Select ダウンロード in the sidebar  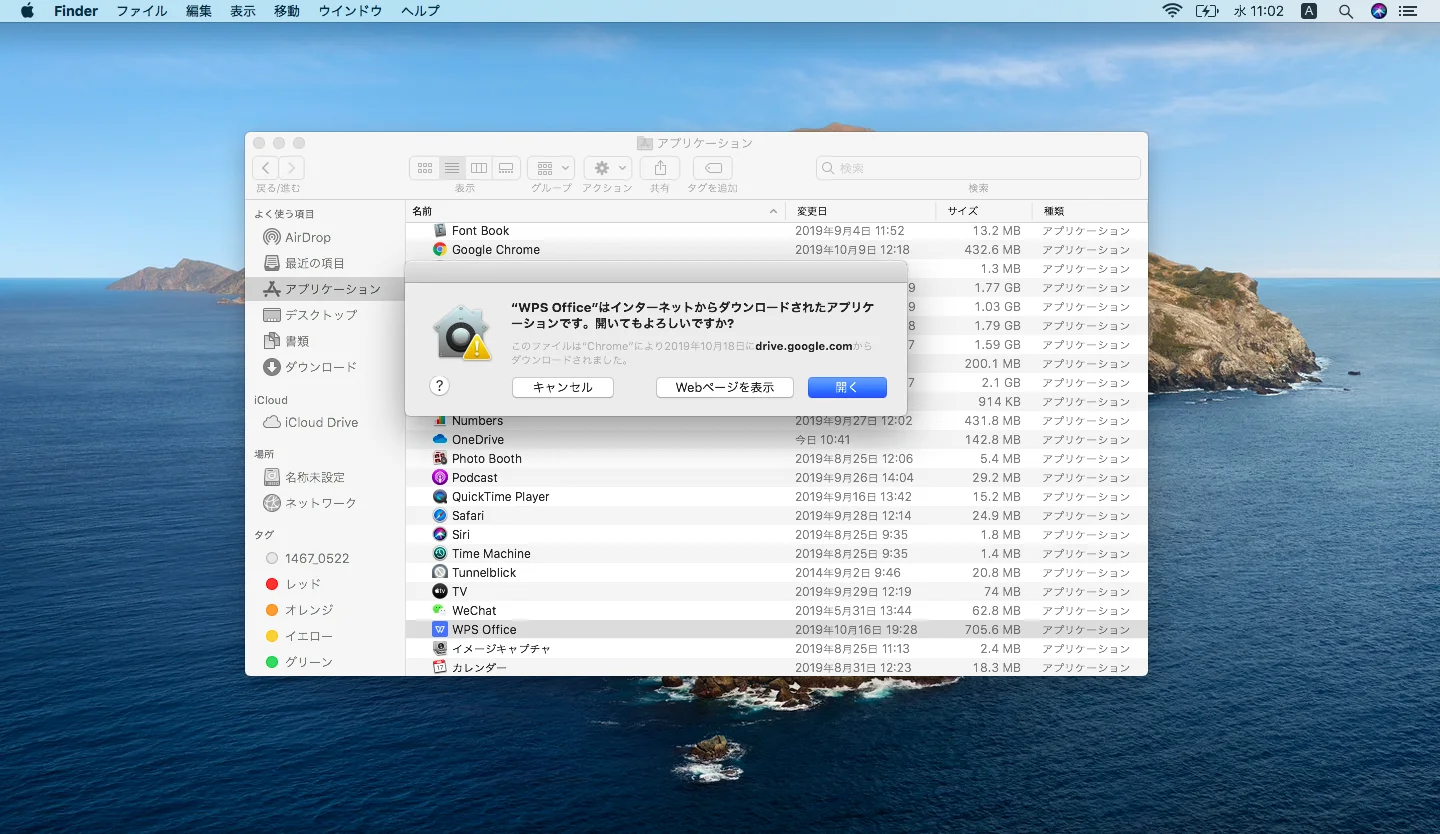pos(325,367)
